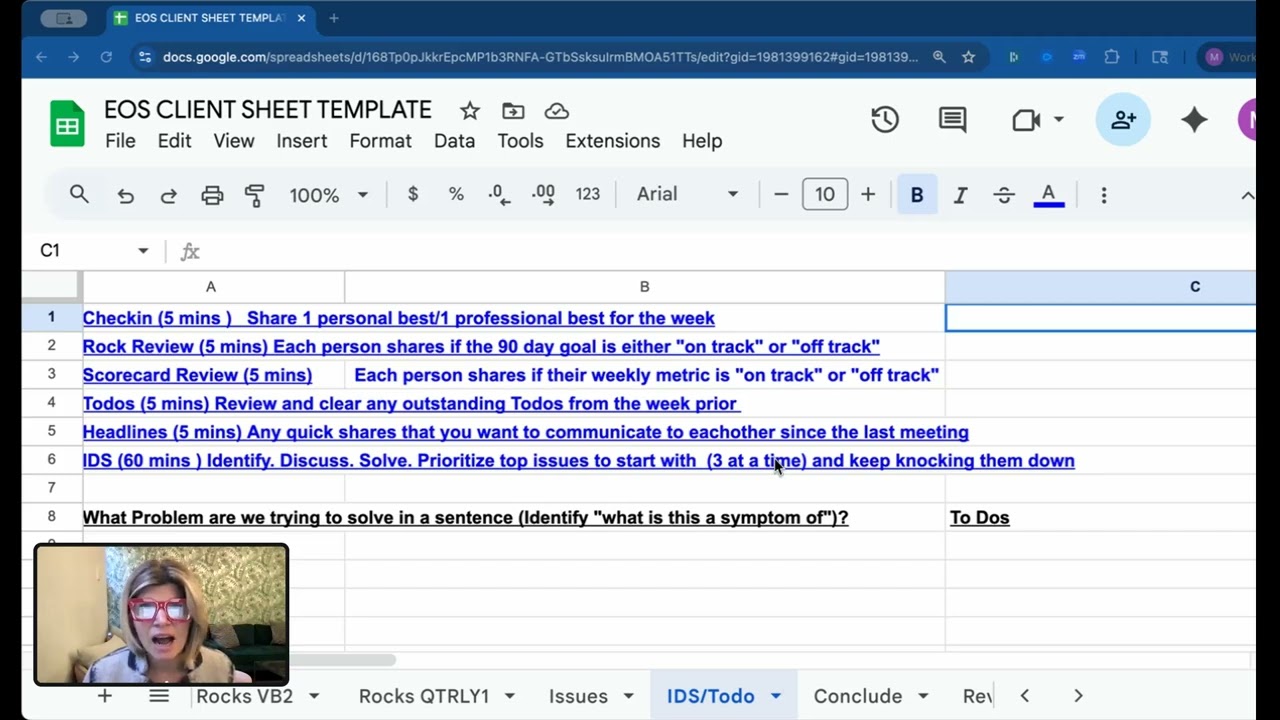1280x720 pixels.
Task: Toggle strikethrough formatting
Action: [x=1004, y=195]
